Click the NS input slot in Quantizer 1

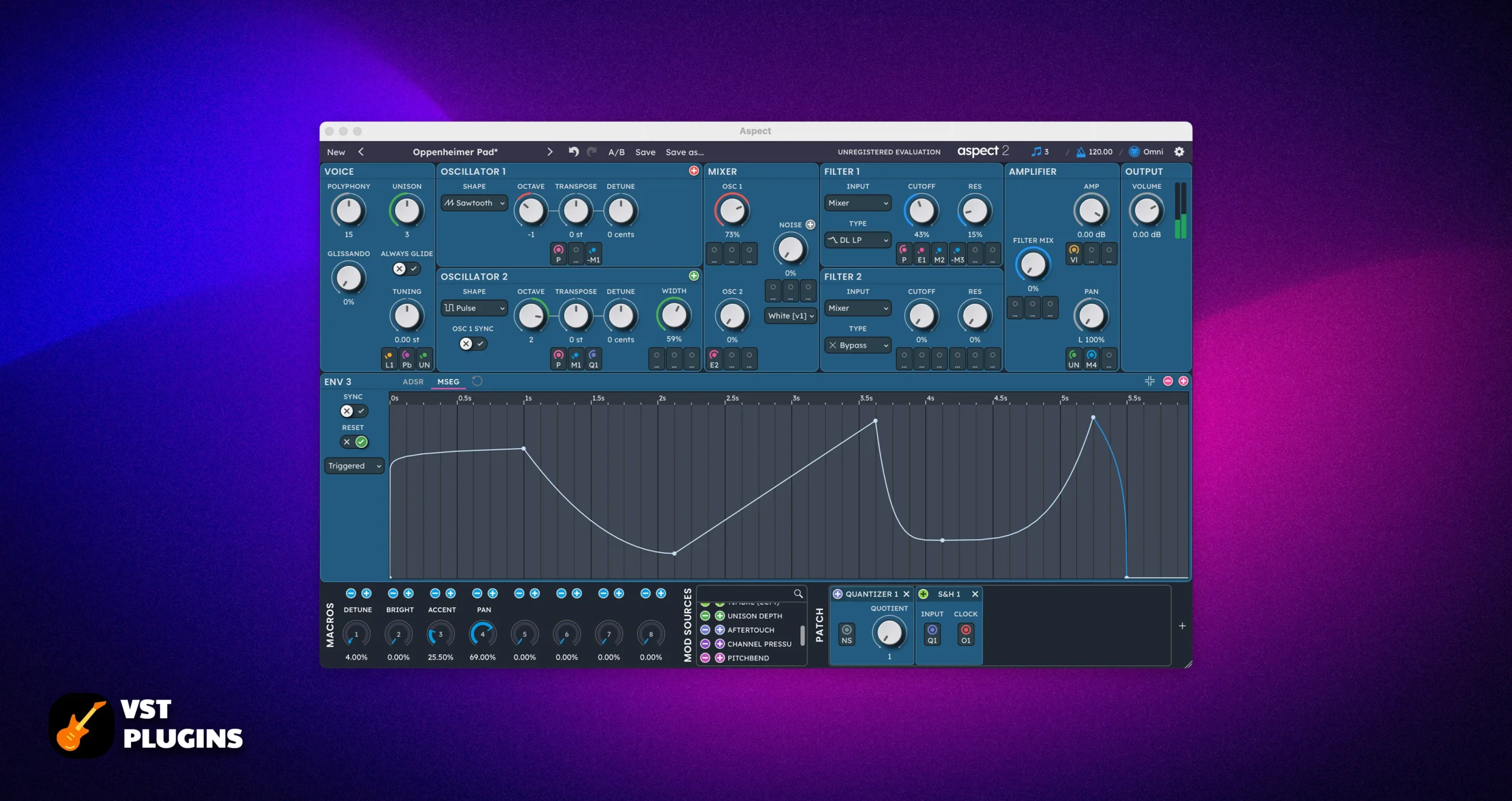click(x=846, y=633)
